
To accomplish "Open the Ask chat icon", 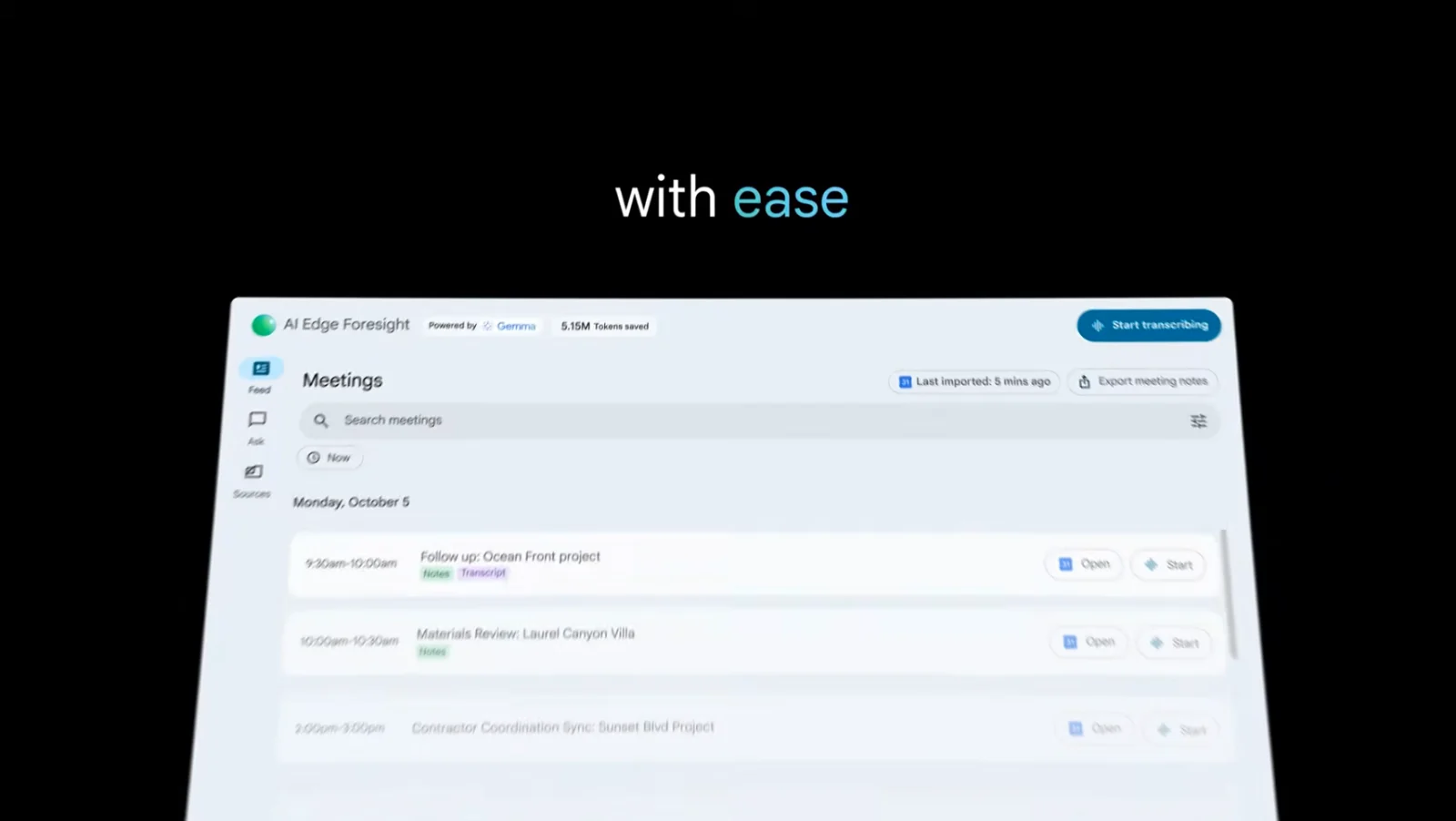I will click(x=258, y=420).
